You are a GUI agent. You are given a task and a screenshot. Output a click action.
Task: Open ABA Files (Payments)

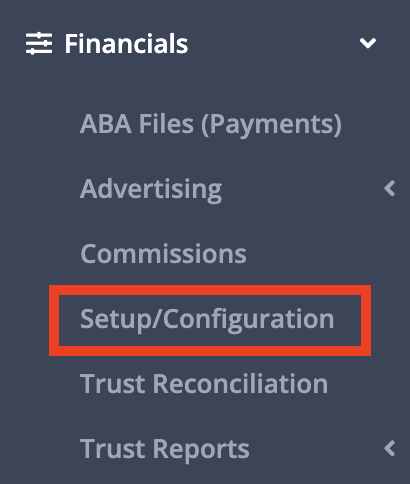point(211,124)
